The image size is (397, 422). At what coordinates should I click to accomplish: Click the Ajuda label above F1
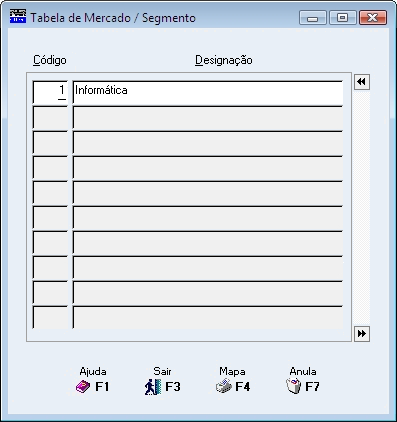93,371
